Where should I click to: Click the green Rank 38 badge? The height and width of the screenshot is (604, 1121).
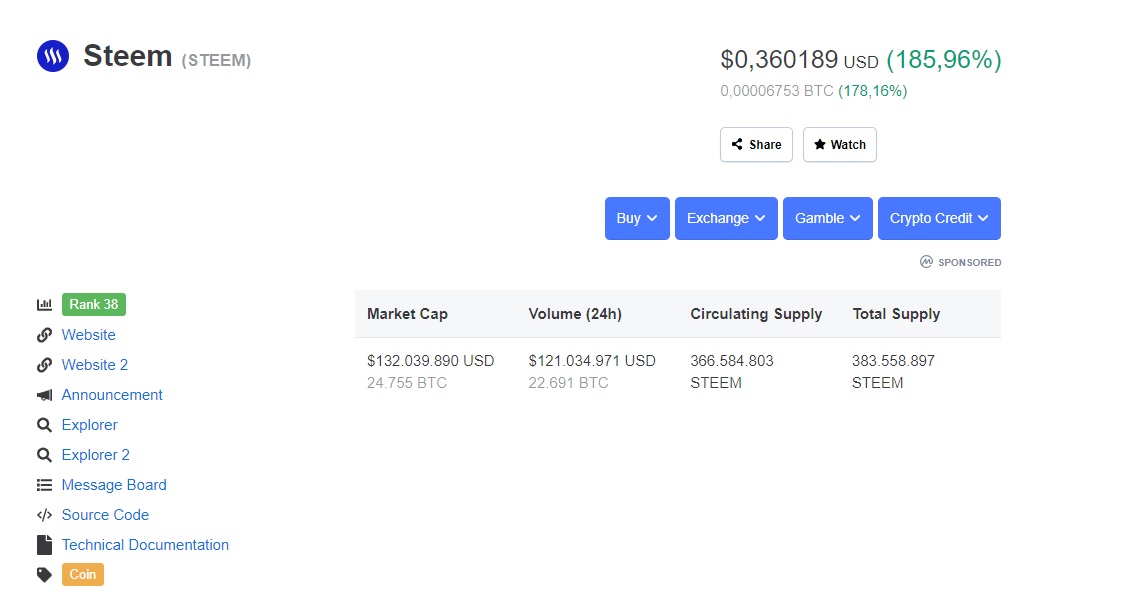coord(94,305)
